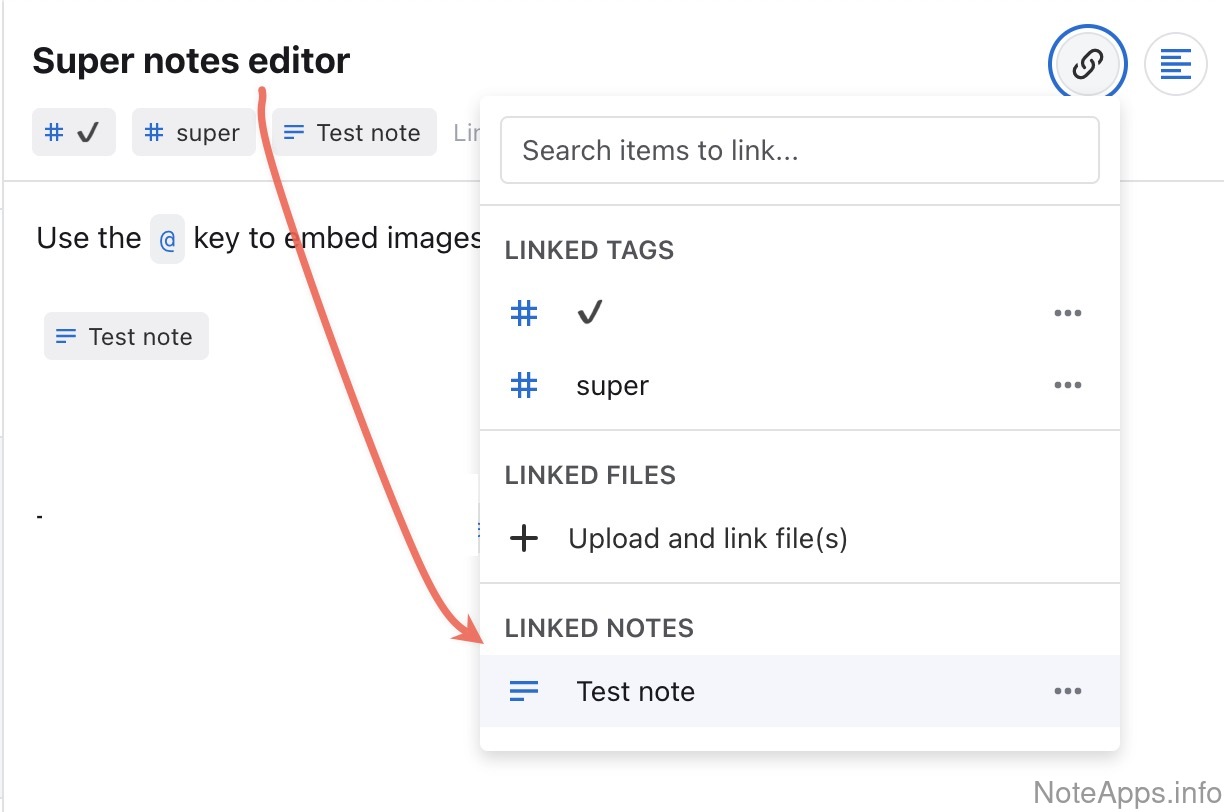1224x812 pixels.
Task: Open the Test note chip in header
Action: tap(354, 133)
